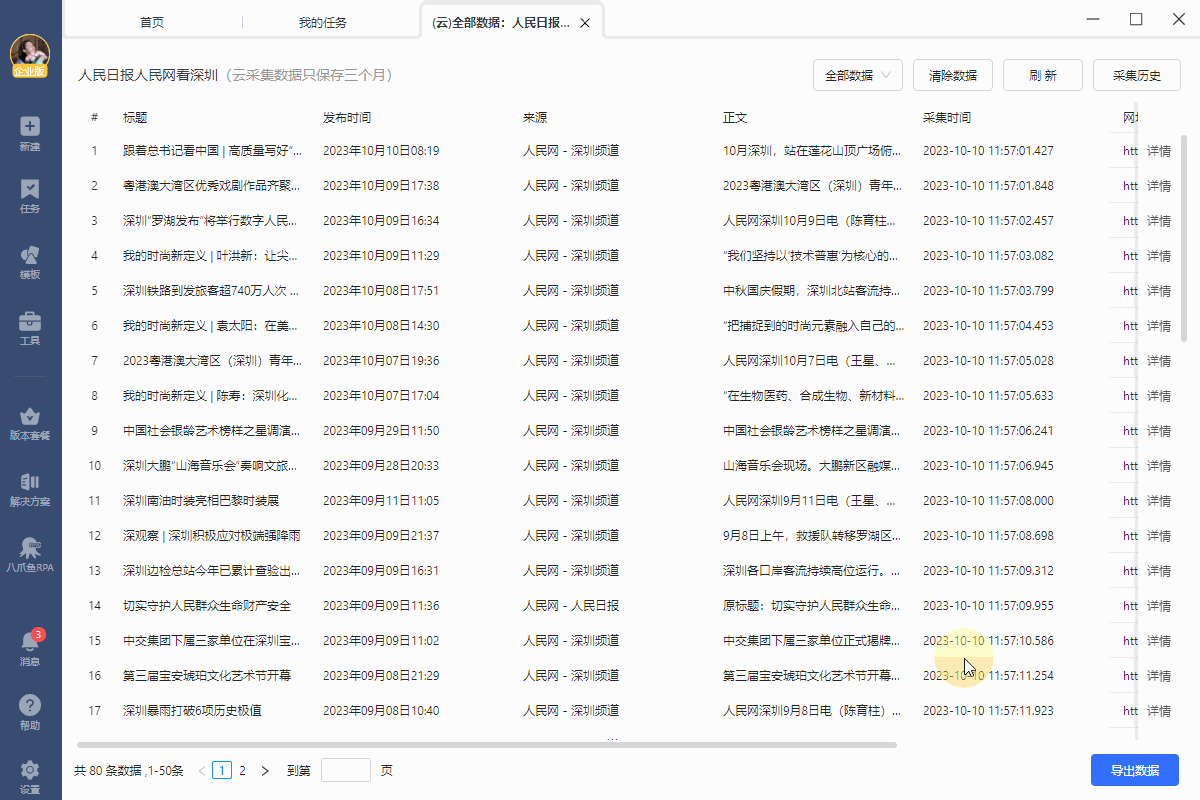Close the 全部数据 tab via X

coord(585,22)
